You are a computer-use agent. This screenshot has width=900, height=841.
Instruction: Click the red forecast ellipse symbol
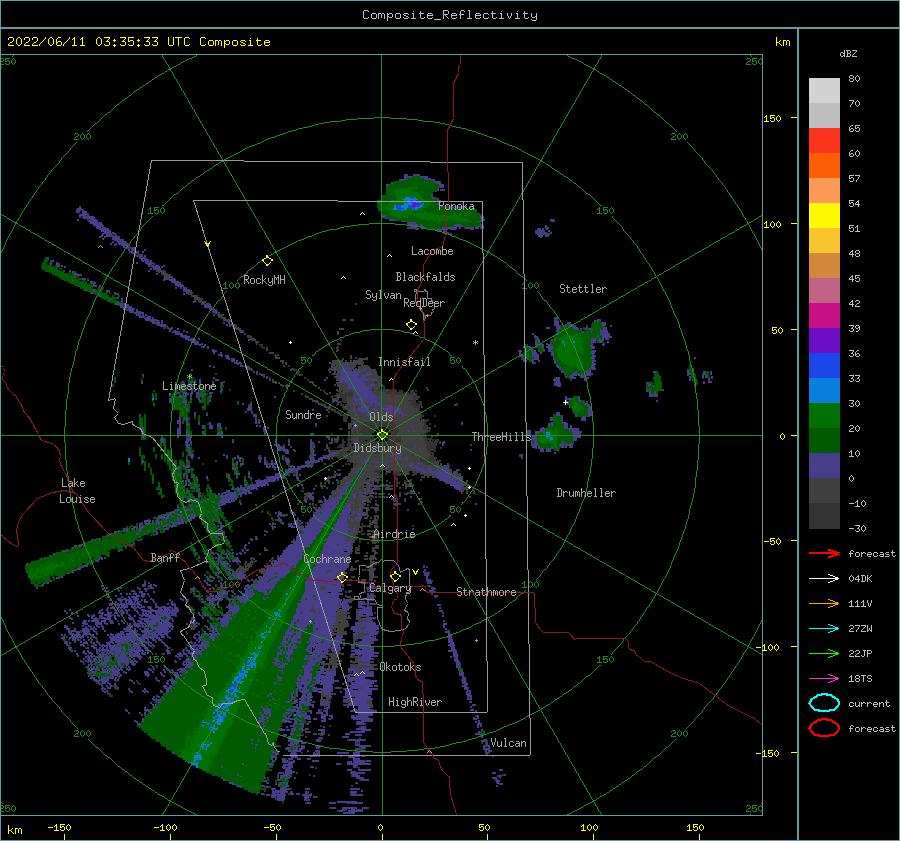[x=824, y=728]
